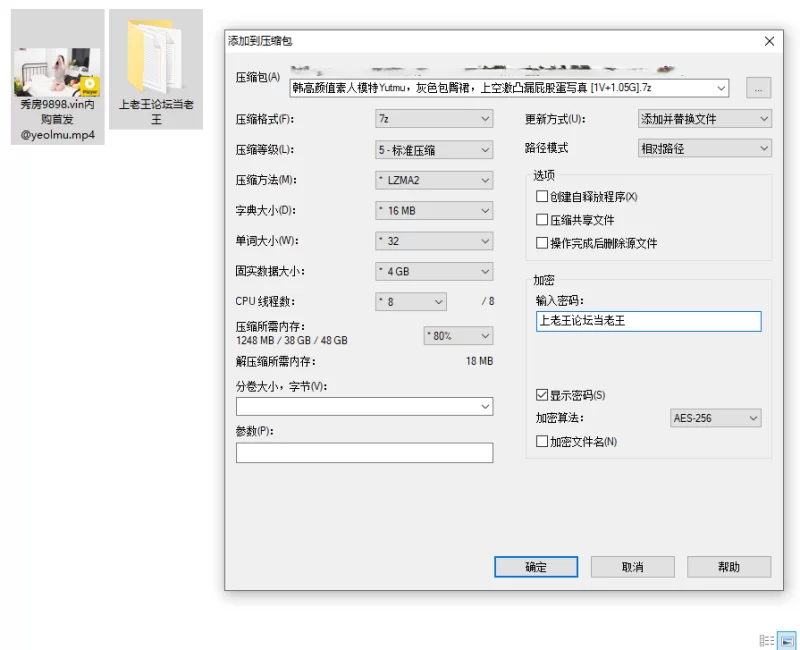Image resolution: width=800 pixels, height=650 pixels.
Task: Open the 固实数据大小 4 GB dropdown
Action: pos(434,271)
